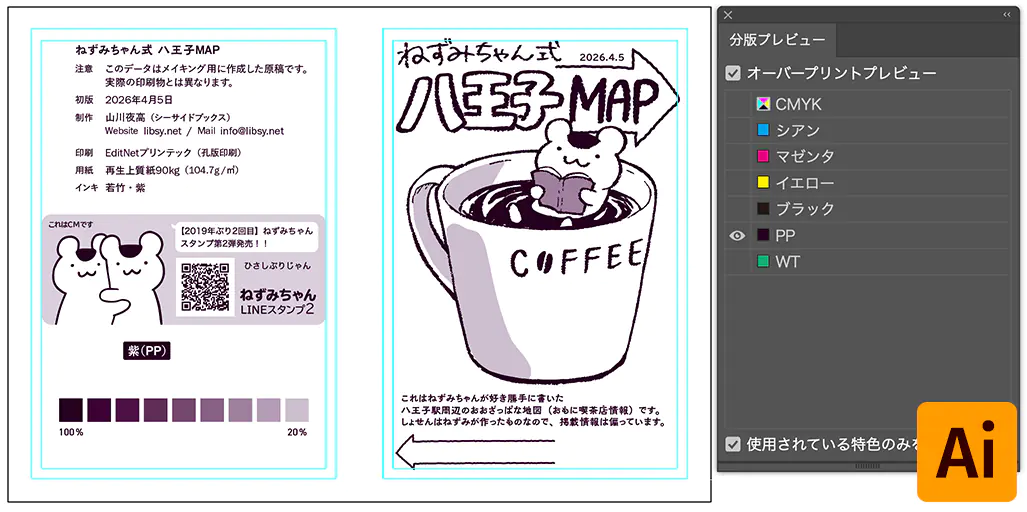Show the マゼンタ plate via its visibility box

coord(737,157)
